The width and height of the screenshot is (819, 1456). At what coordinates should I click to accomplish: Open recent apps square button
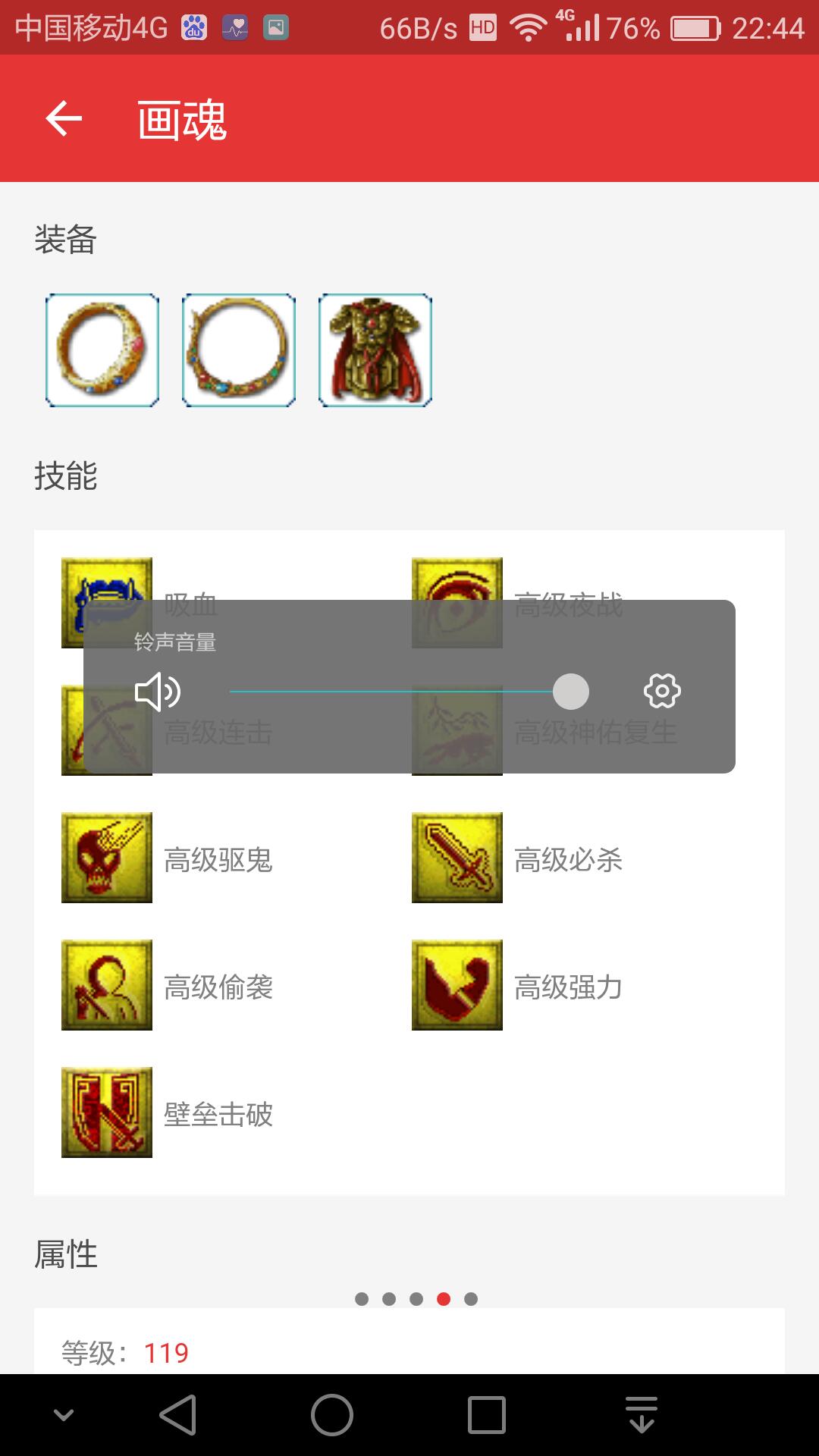pos(487,1415)
